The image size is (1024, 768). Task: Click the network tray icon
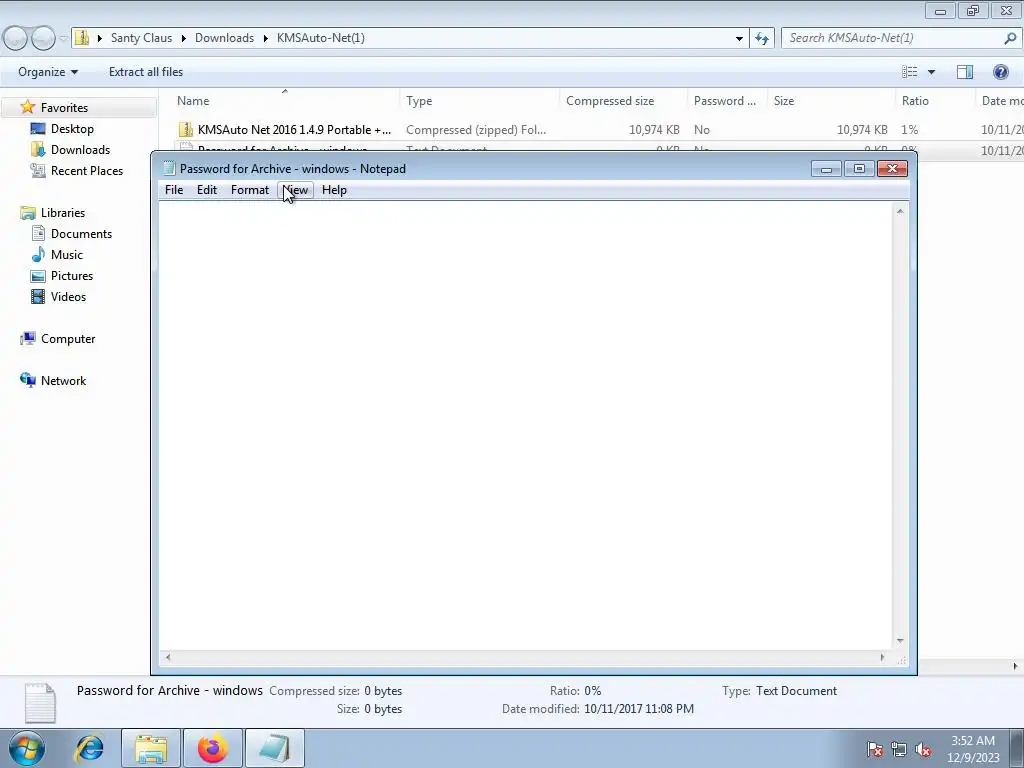point(899,749)
